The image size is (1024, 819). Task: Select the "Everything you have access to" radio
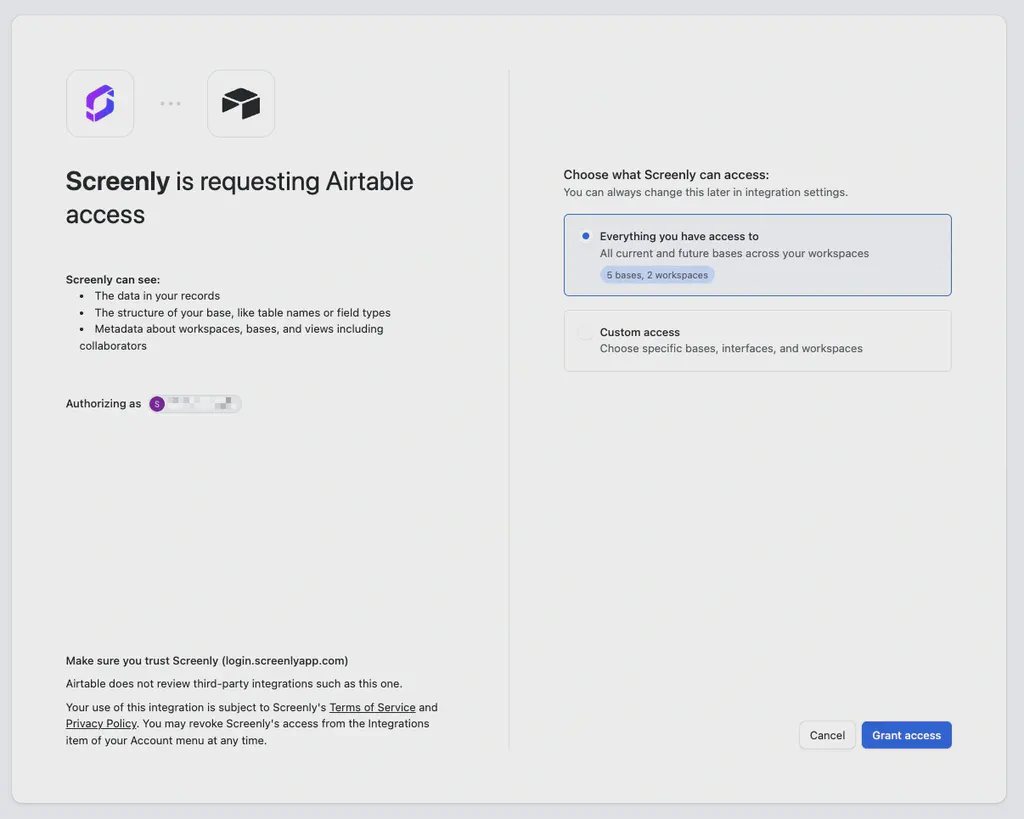586,236
